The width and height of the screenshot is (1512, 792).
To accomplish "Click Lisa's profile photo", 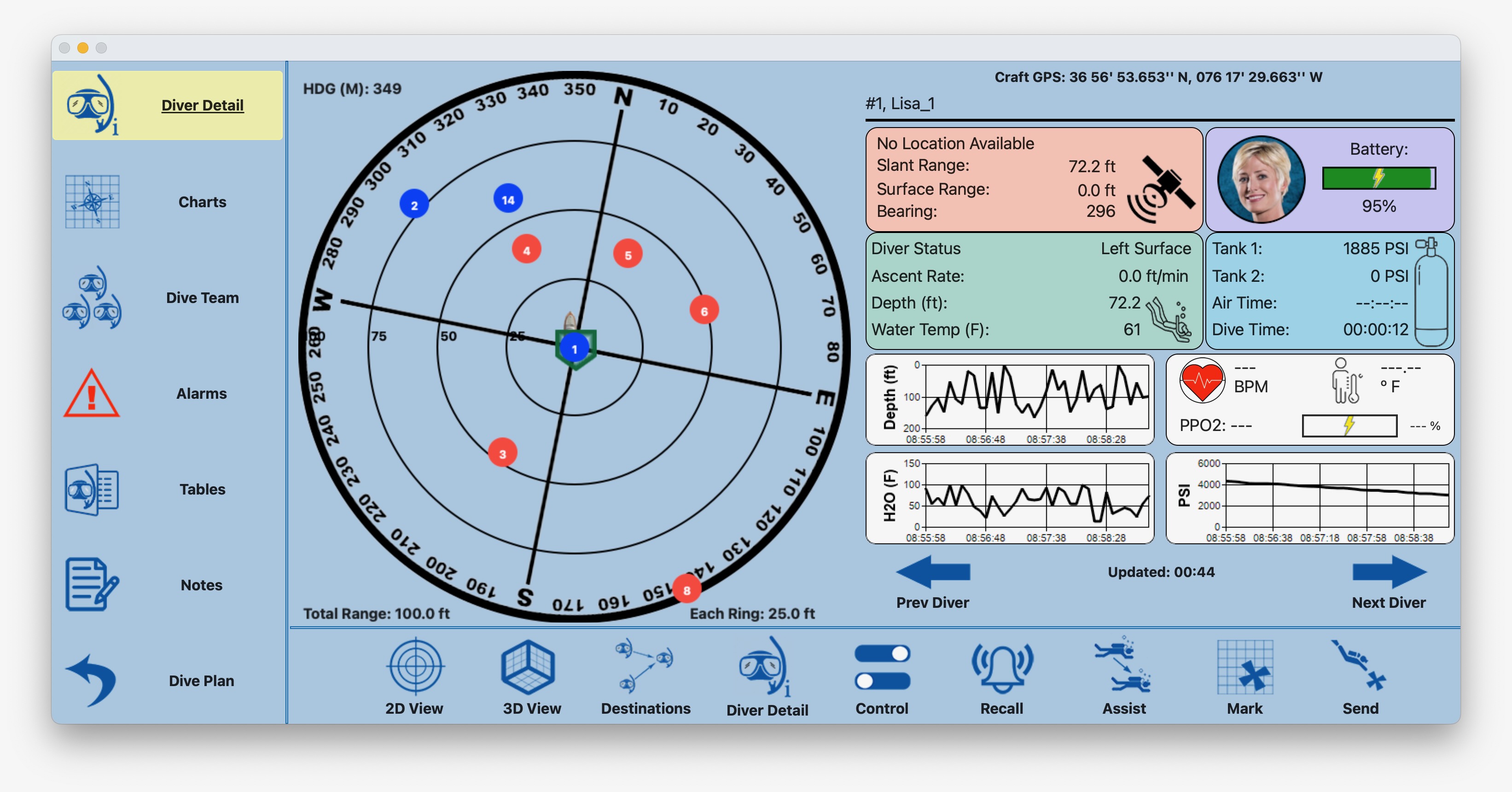I will point(1262,179).
